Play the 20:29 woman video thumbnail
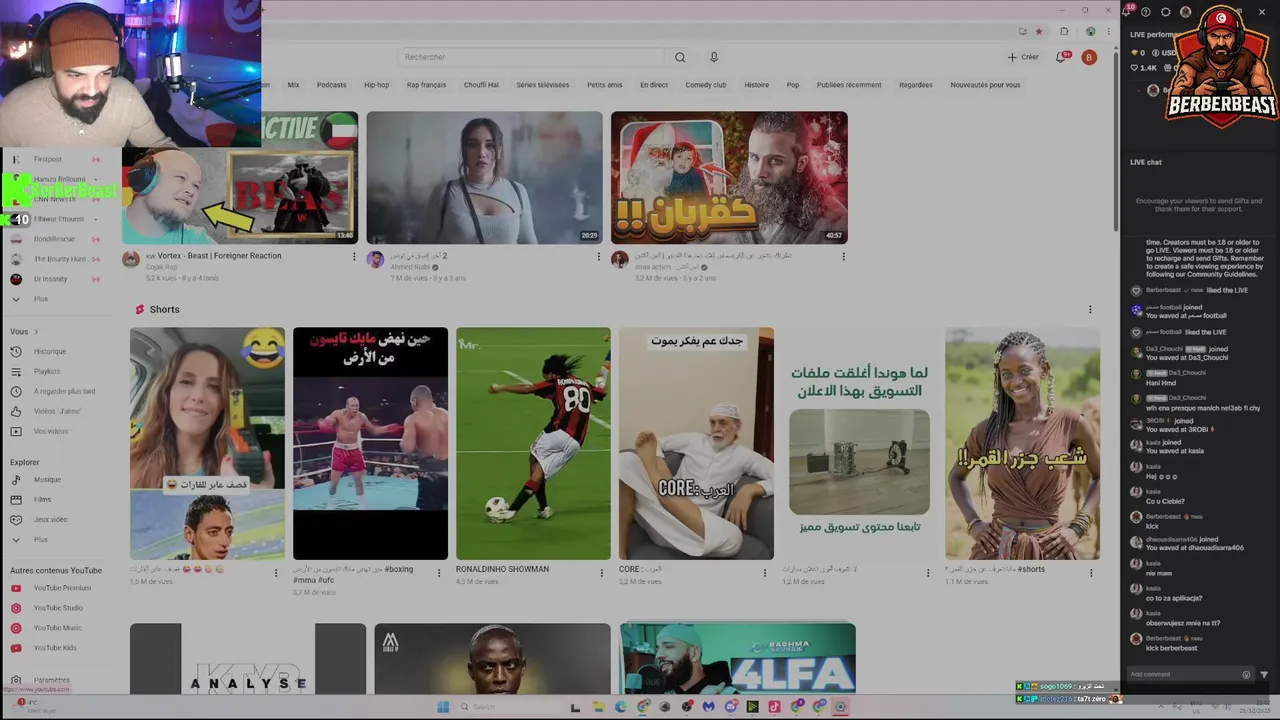The image size is (1280, 720). point(484,177)
